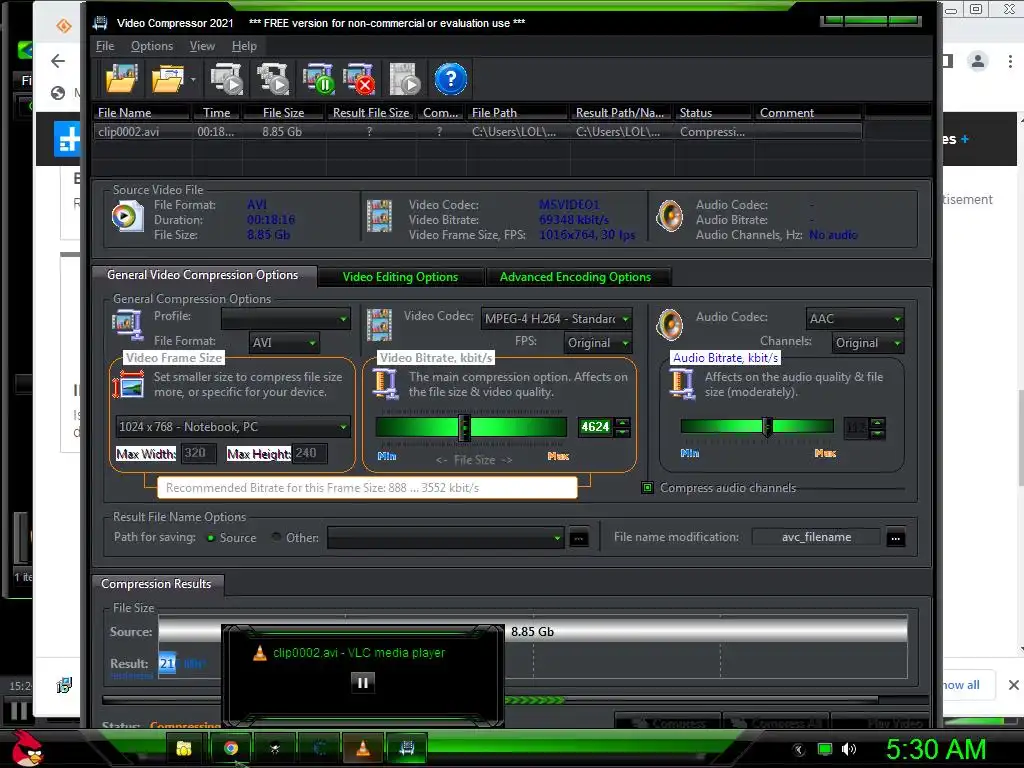This screenshot has height=768, width=1024.
Task: Sort by Result File Size column header
Action: click(x=371, y=113)
